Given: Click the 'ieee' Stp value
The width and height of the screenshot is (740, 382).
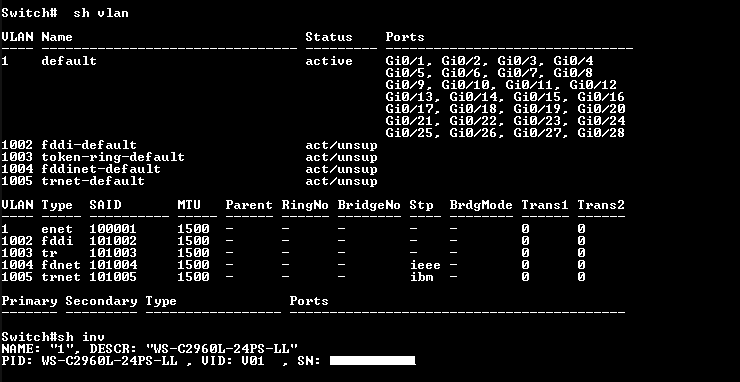Looking at the screenshot, I should (425, 265).
